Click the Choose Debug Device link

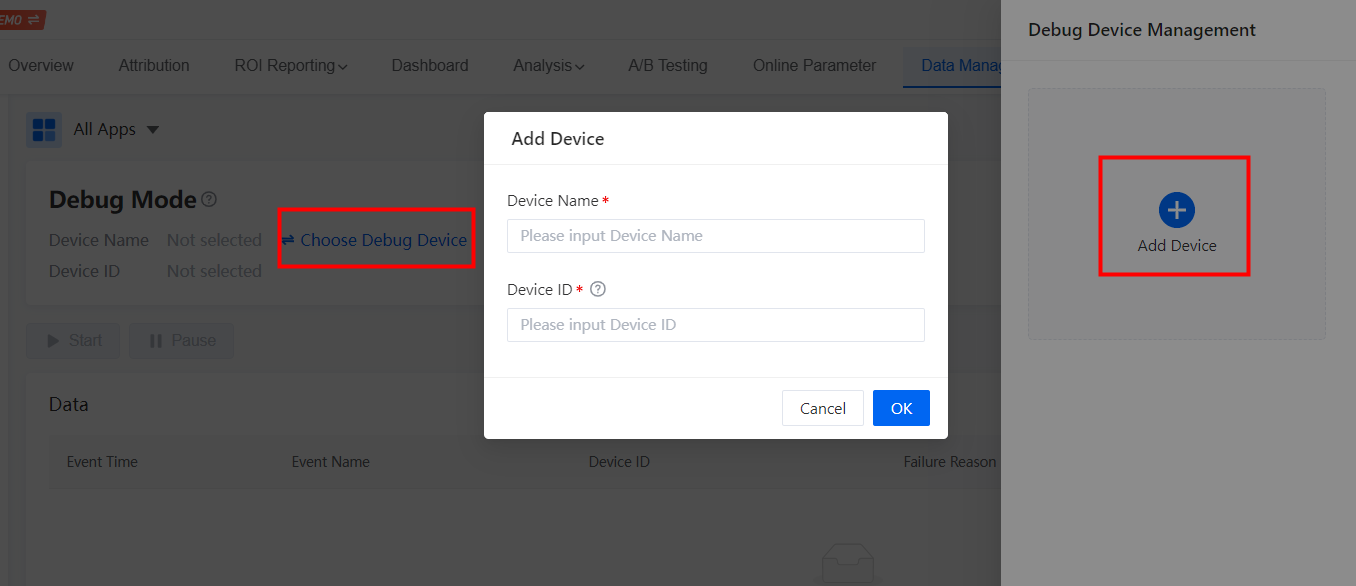pos(384,240)
